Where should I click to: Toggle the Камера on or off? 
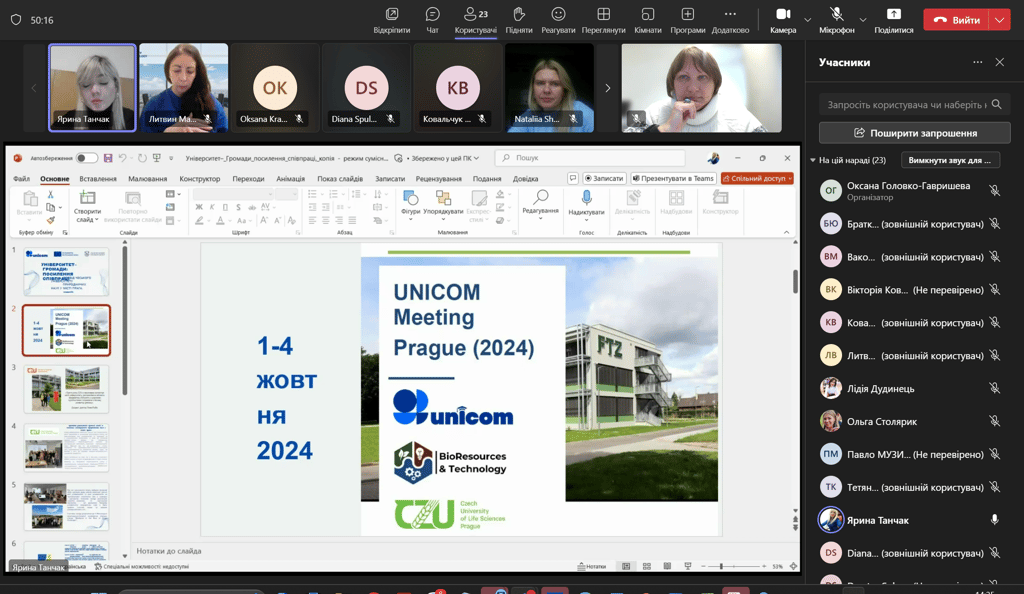[x=783, y=20]
